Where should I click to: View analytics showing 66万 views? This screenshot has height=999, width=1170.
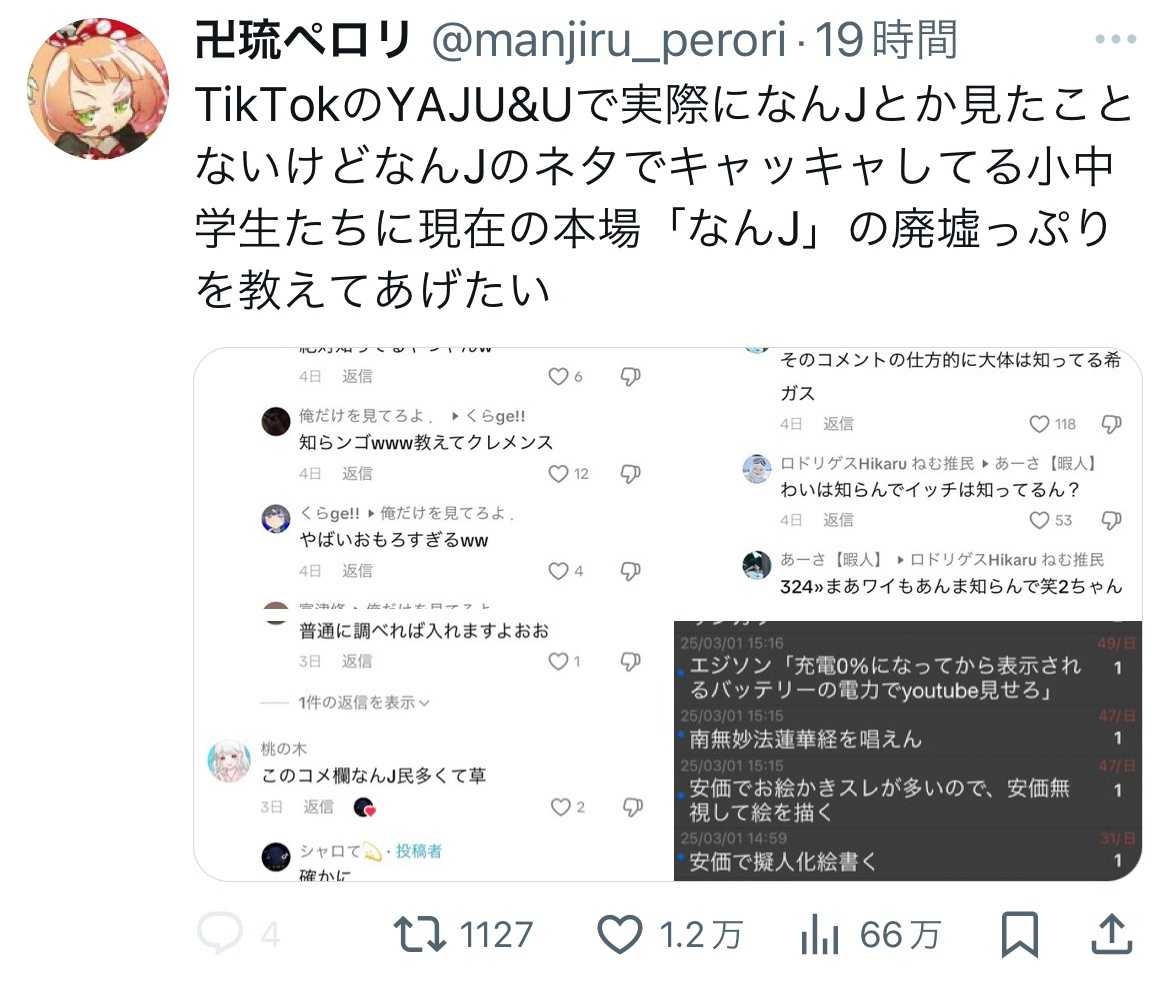click(x=820, y=935)
